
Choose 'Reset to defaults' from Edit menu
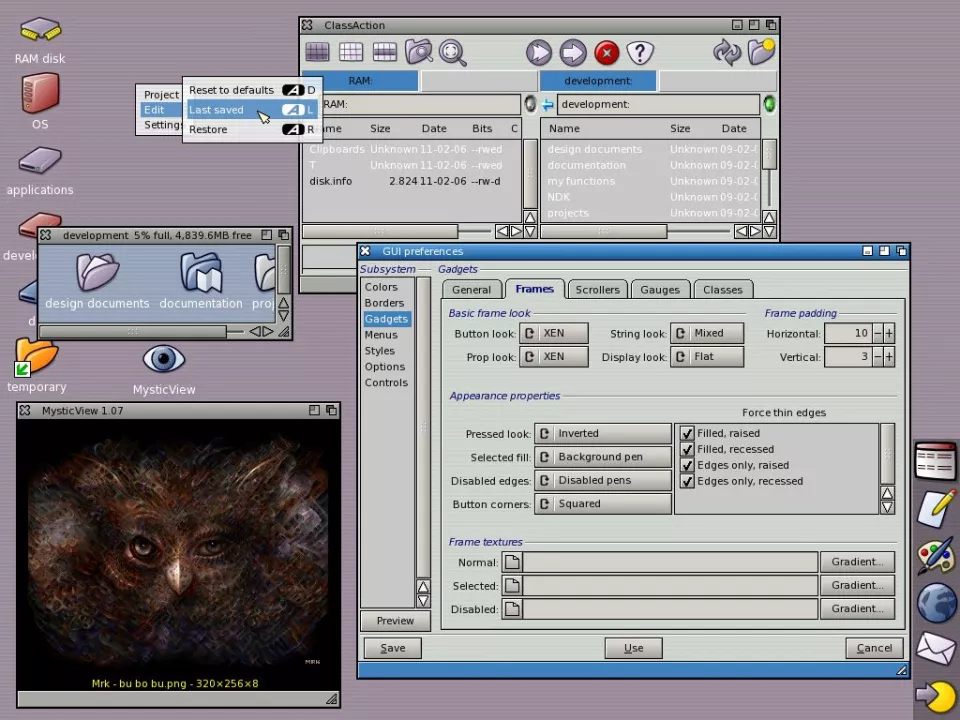(x=232, y=91)
